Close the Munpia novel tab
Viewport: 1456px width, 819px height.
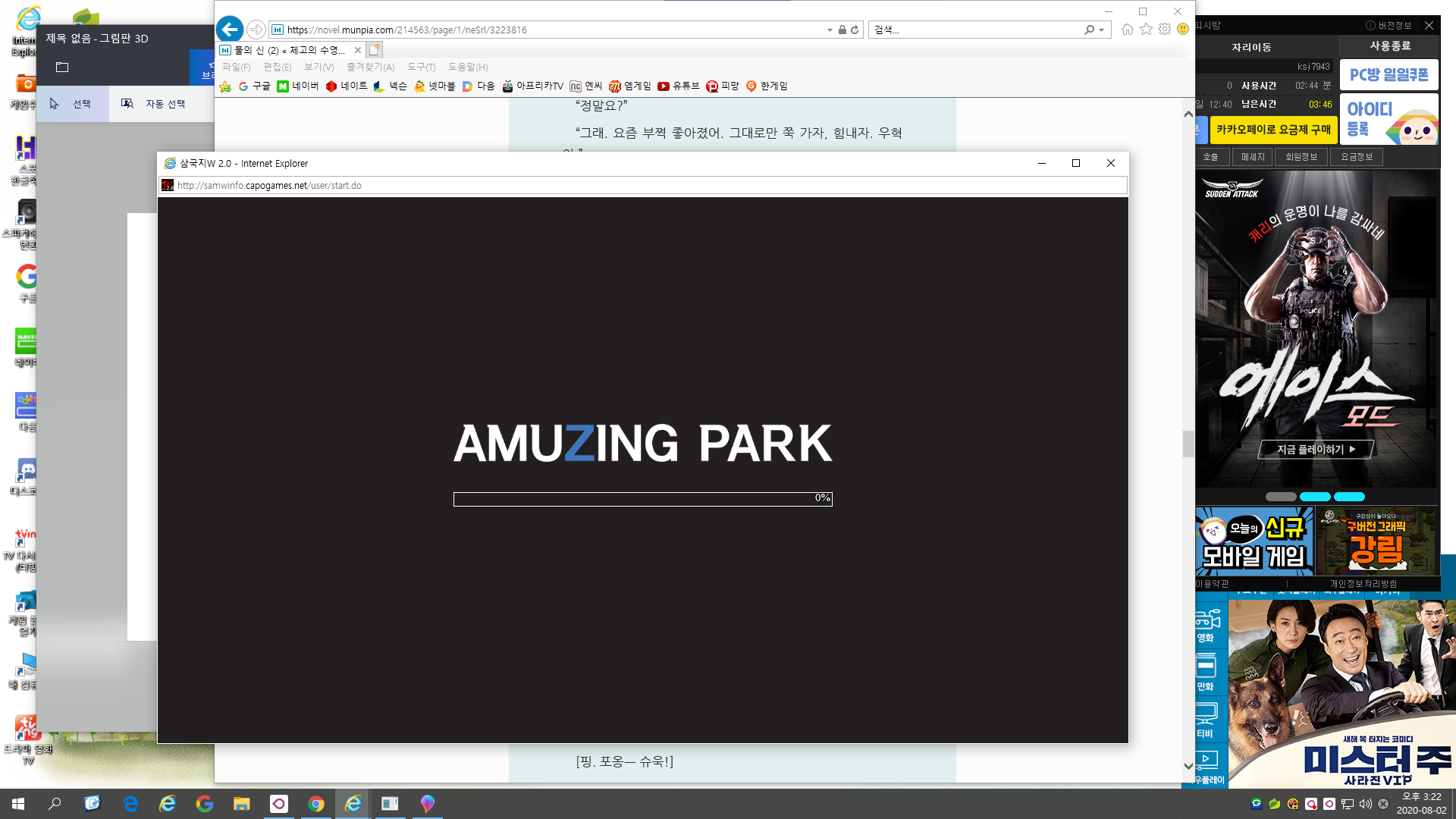(x=358, y=50)
